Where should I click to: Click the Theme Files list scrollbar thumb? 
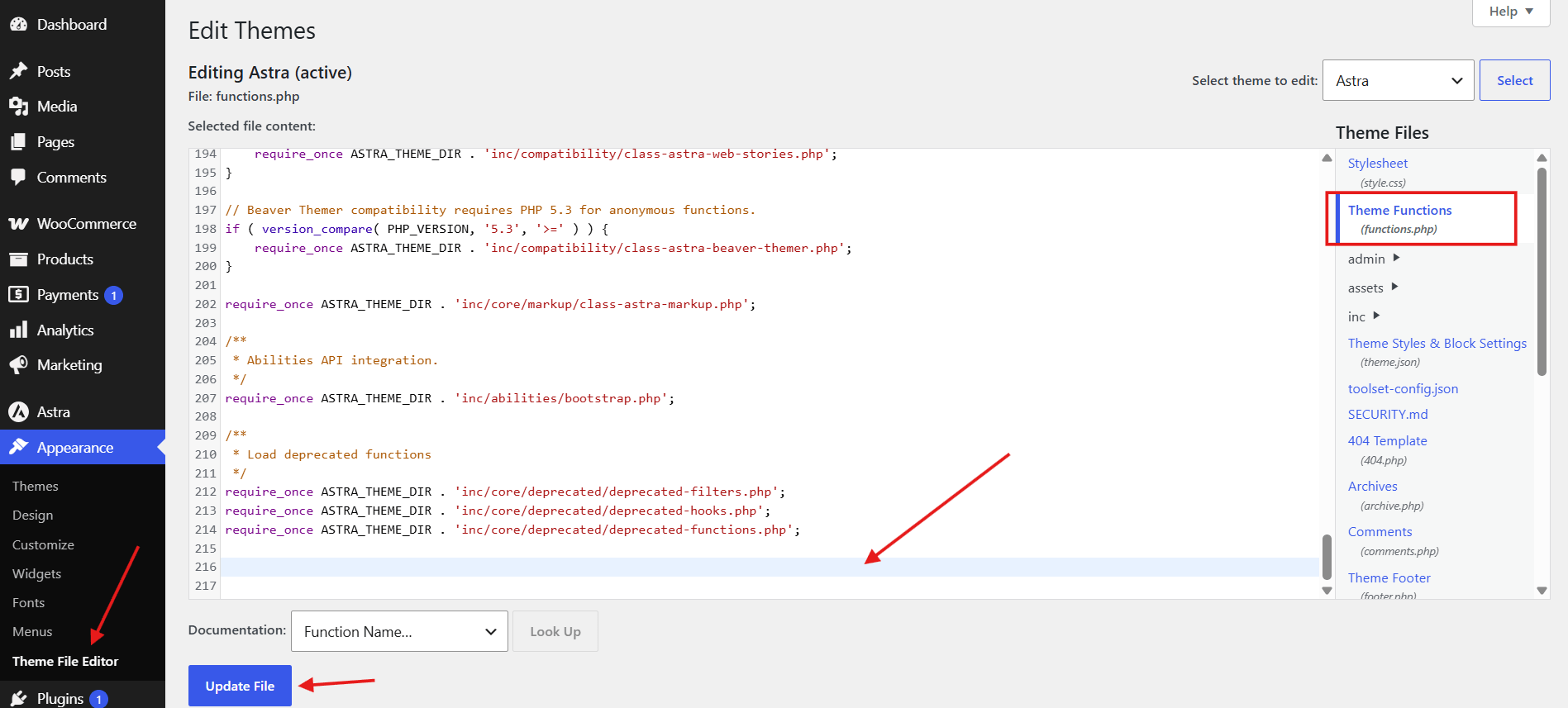(x=1542, y=272)
